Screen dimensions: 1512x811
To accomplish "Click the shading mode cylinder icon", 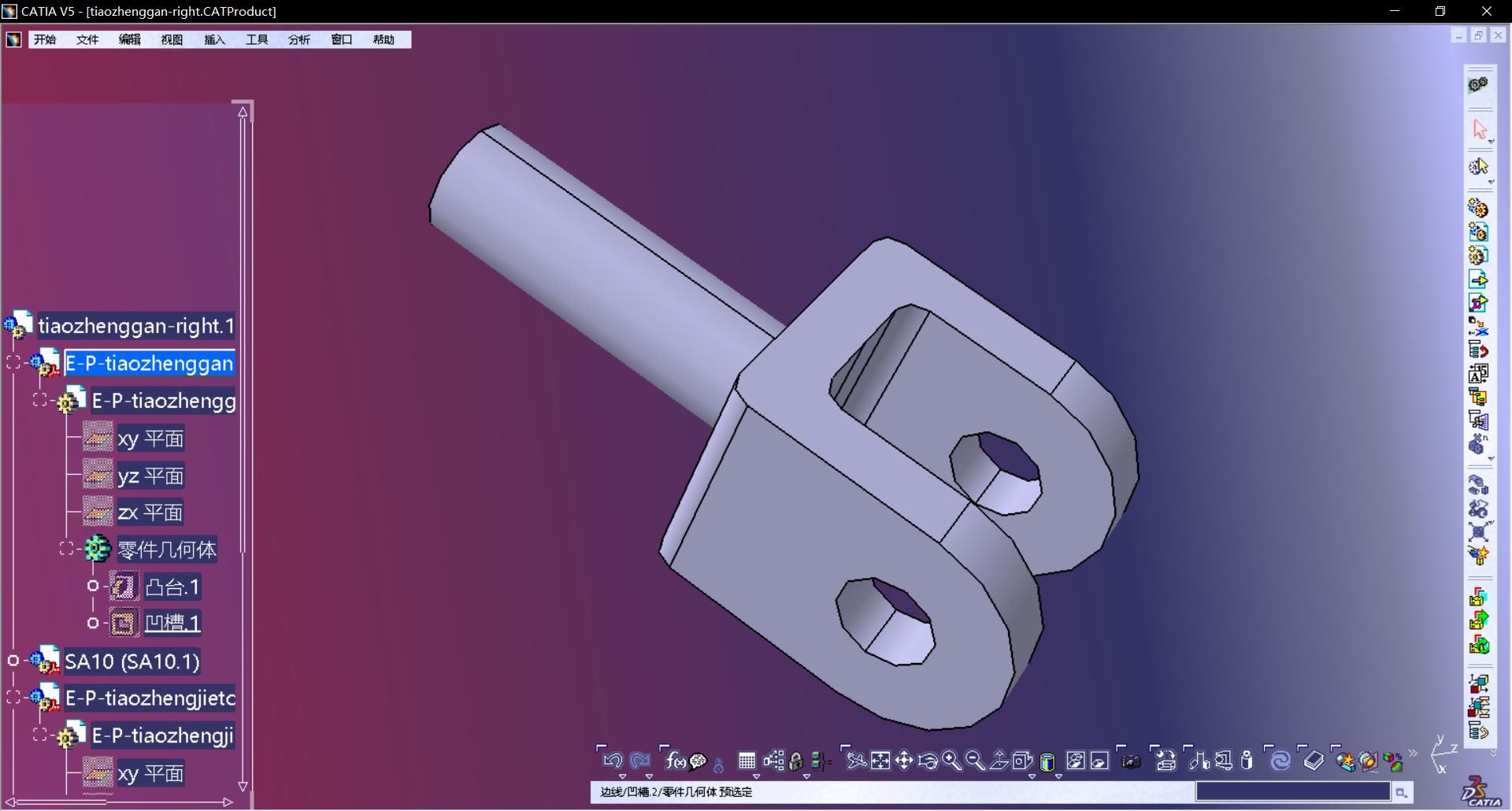I will (x=1047, y=761).
